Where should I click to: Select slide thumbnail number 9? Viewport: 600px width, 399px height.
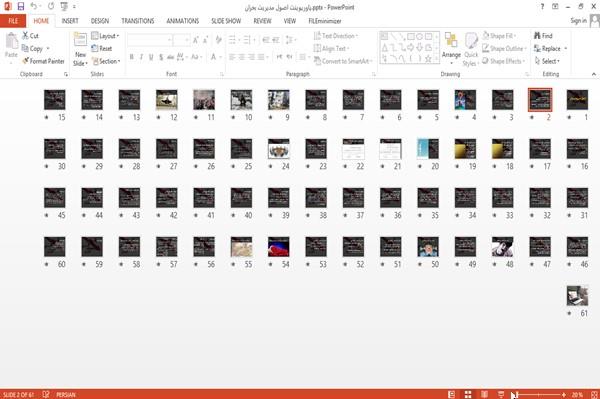click(x=279, y=99)
